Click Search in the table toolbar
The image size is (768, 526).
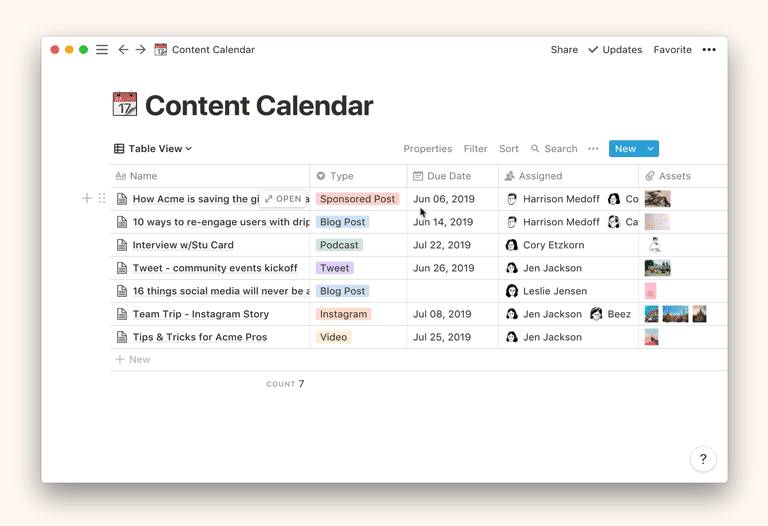coord(554,149)
